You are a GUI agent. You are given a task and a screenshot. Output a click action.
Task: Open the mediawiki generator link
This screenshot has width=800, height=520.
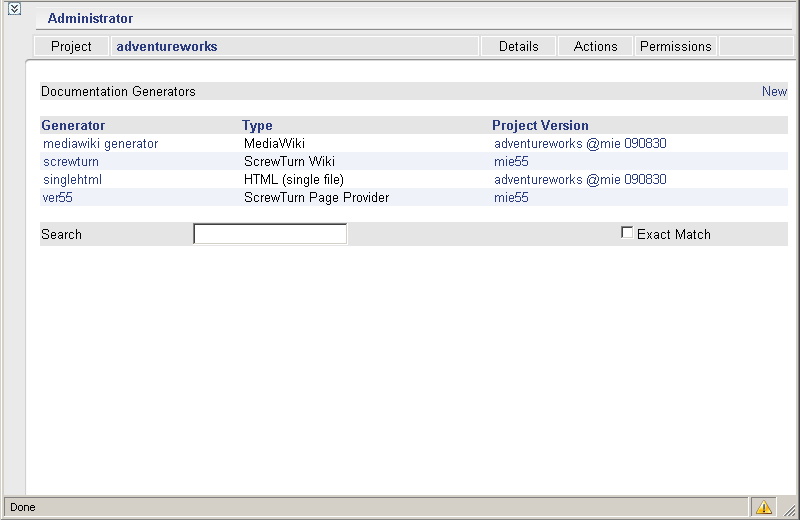click(x=101, y=143)
